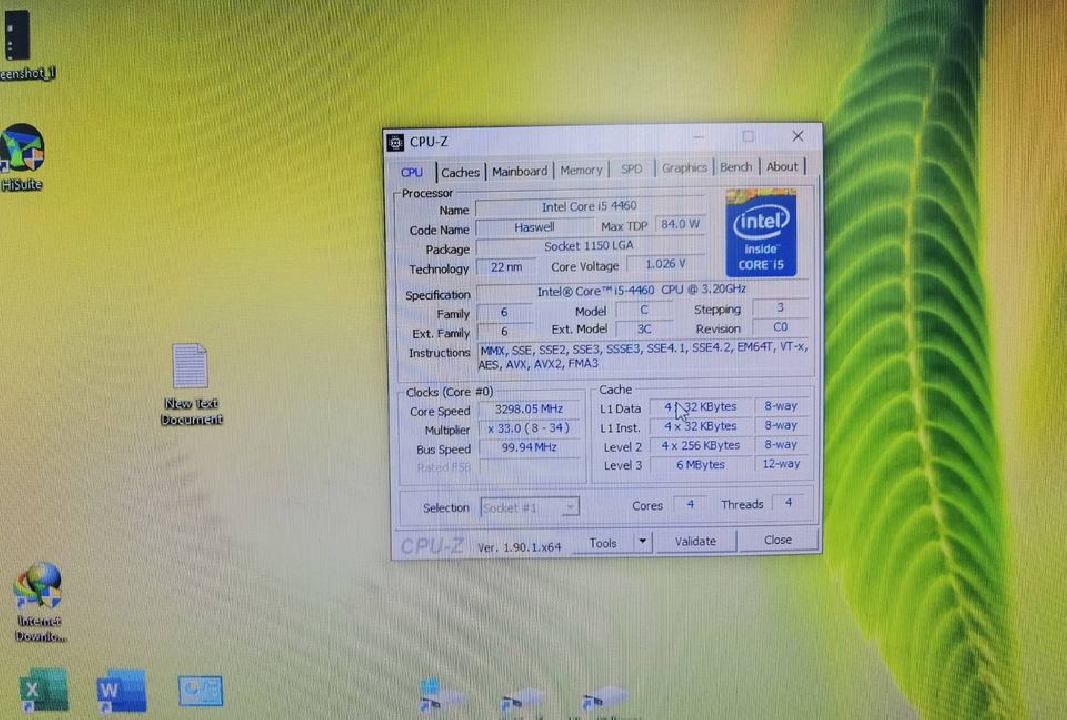Open the Memory tab

click(x=581, y=169)
